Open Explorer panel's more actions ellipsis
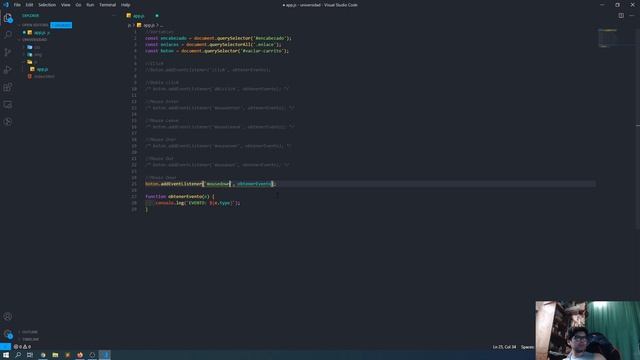This screenshot has width=640, height=360. click(x=114, y=16)
